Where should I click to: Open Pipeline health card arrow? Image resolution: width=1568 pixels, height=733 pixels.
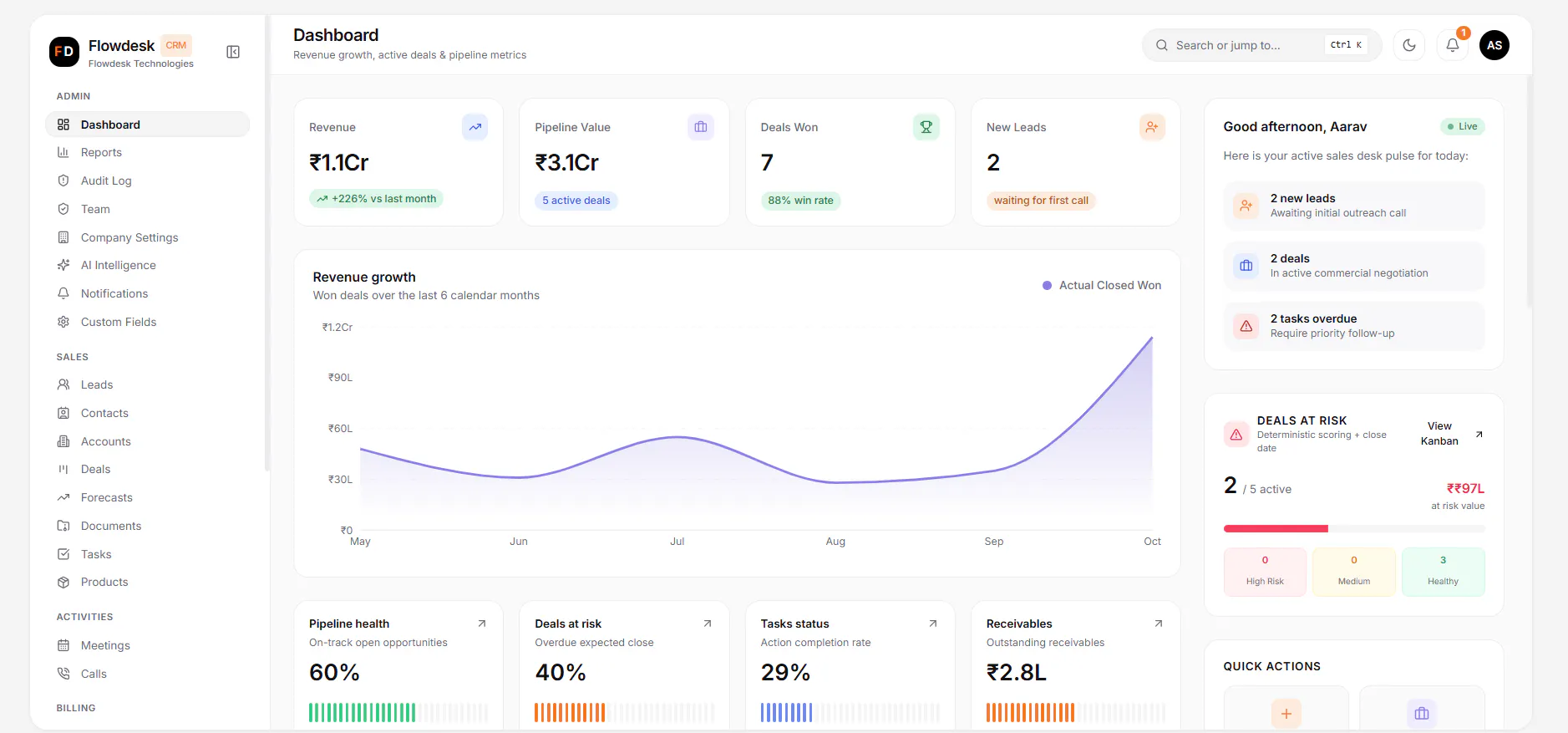482,624
